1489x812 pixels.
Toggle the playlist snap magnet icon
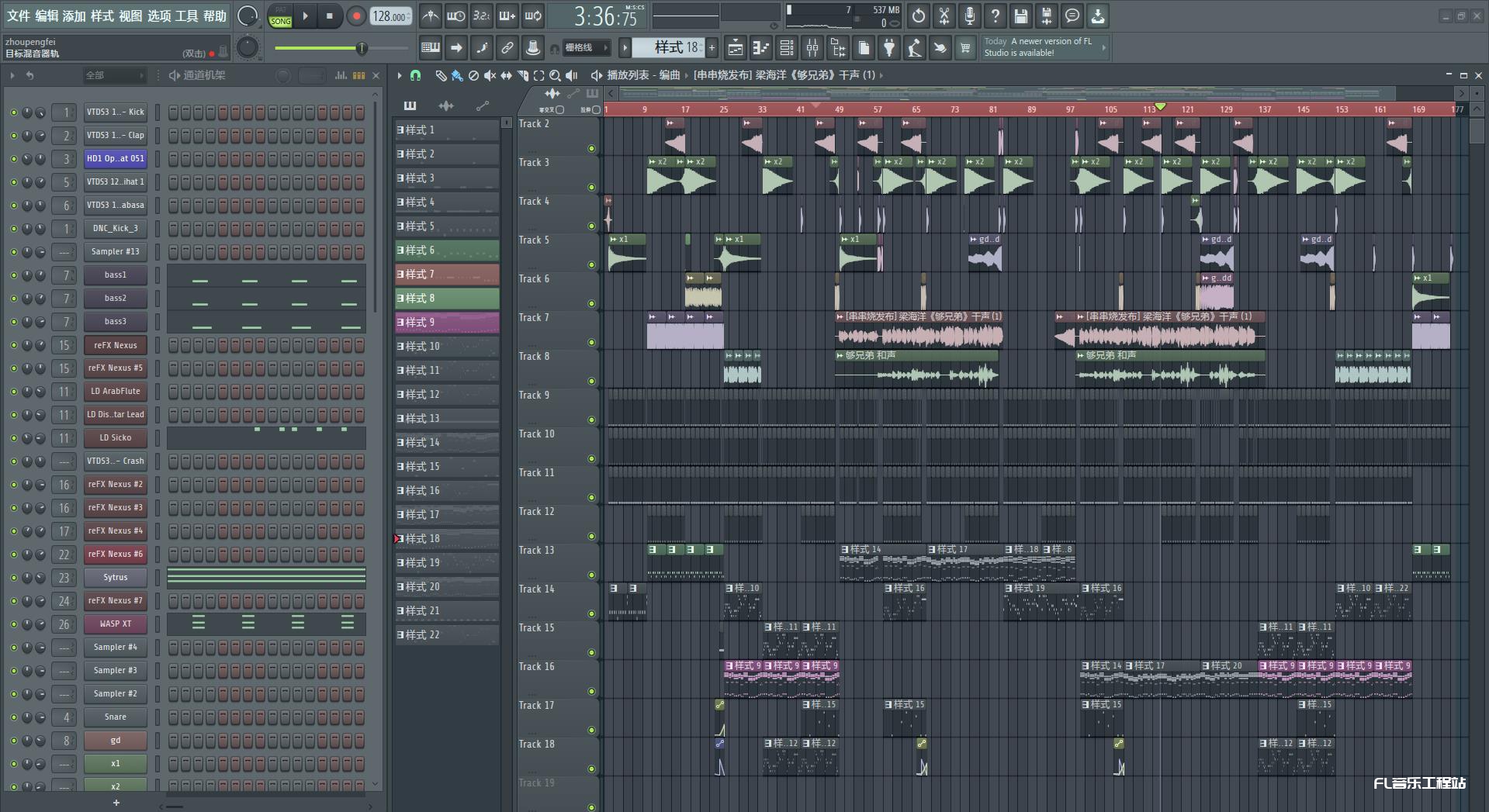click(x=415, y=75)
